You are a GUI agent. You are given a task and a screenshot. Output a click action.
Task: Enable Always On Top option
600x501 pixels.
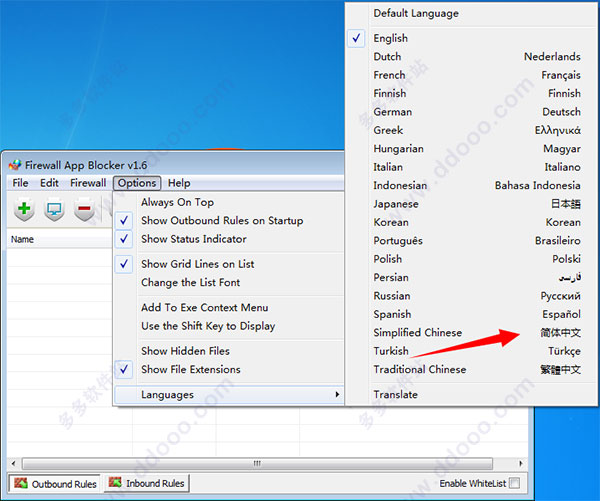tap(229, 202)
